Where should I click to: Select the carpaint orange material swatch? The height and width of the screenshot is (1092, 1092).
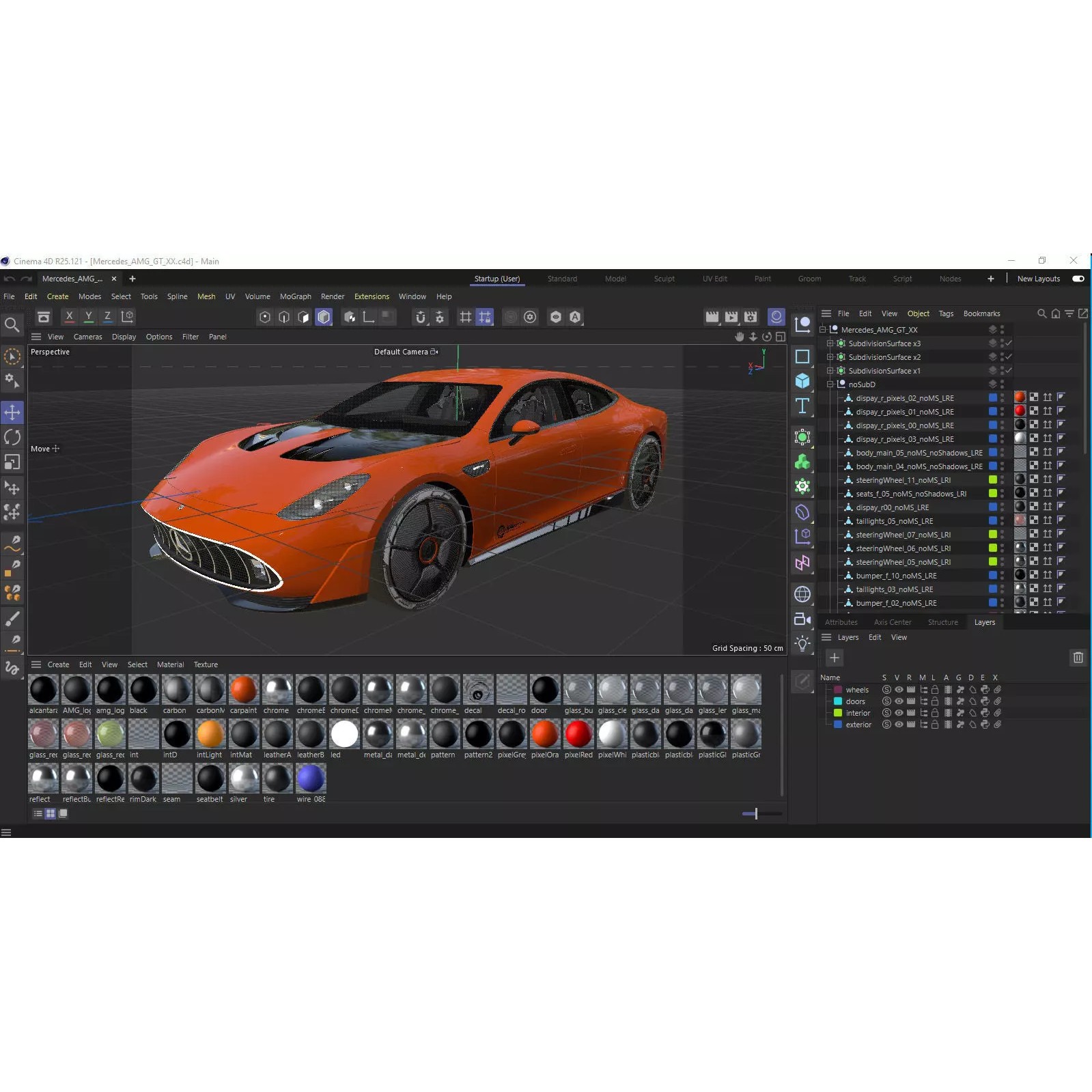(244, 690)
